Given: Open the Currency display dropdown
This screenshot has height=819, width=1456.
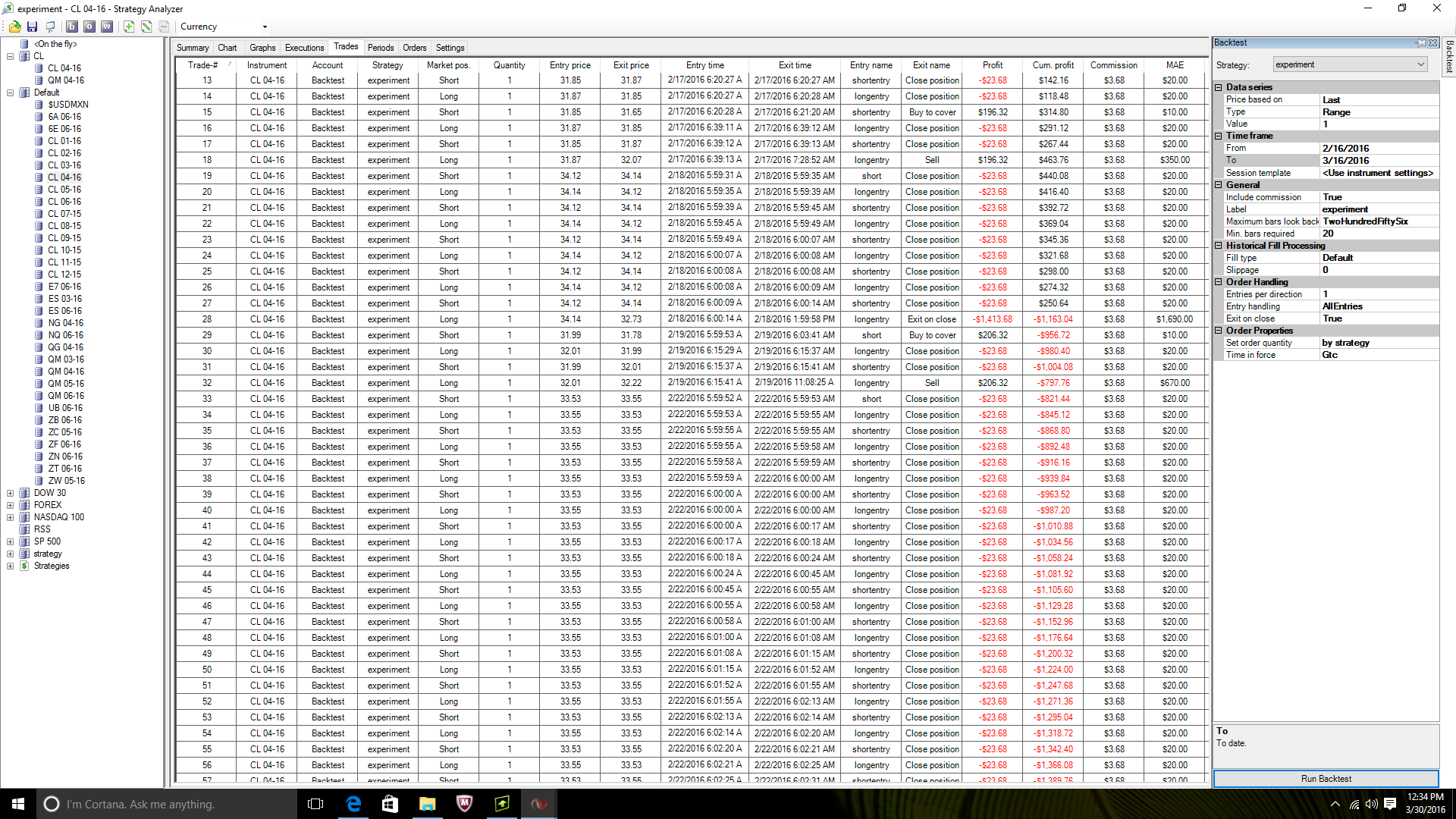Looking at the screenshot, I should [265, 27].
